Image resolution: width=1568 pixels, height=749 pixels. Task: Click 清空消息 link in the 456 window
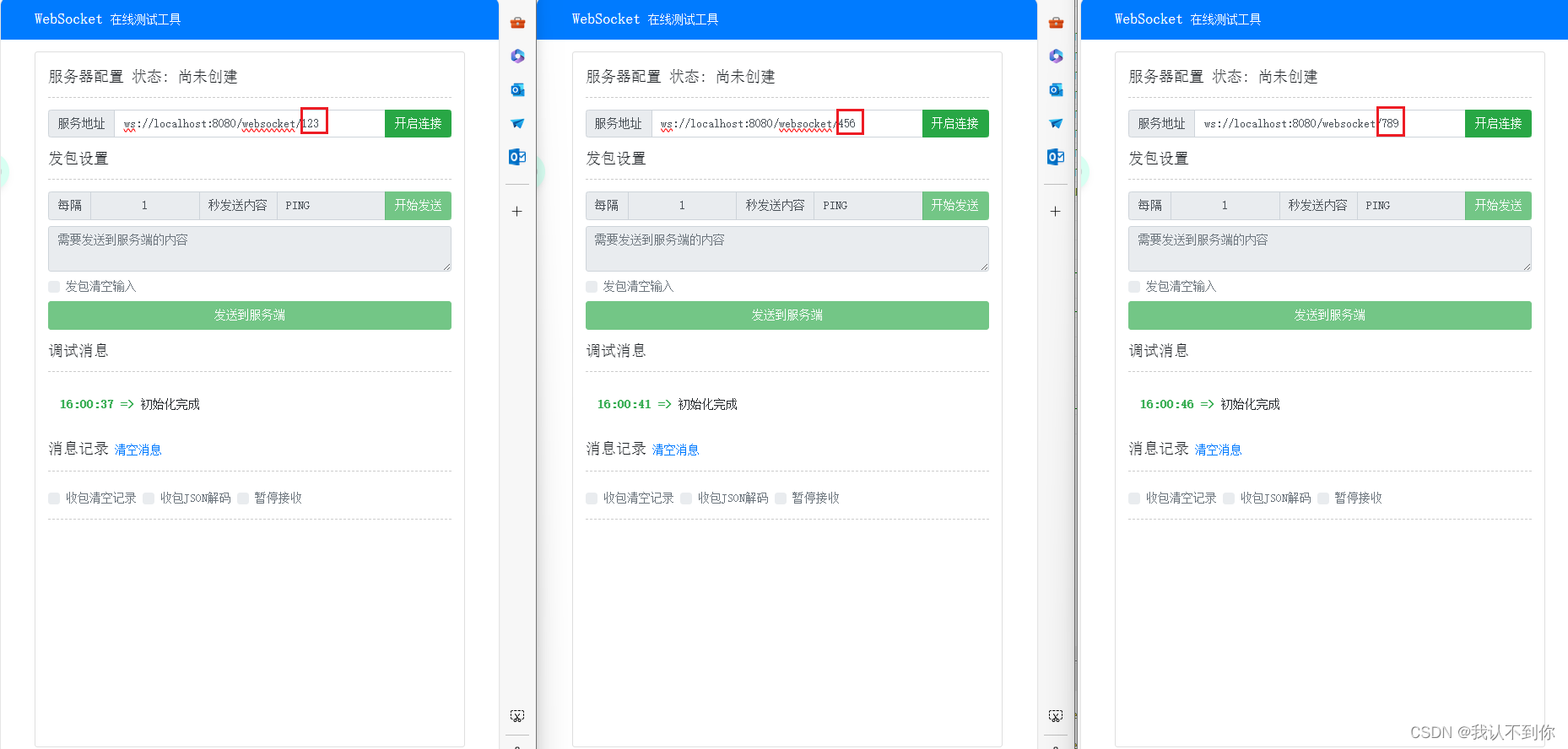coord(676,450)
